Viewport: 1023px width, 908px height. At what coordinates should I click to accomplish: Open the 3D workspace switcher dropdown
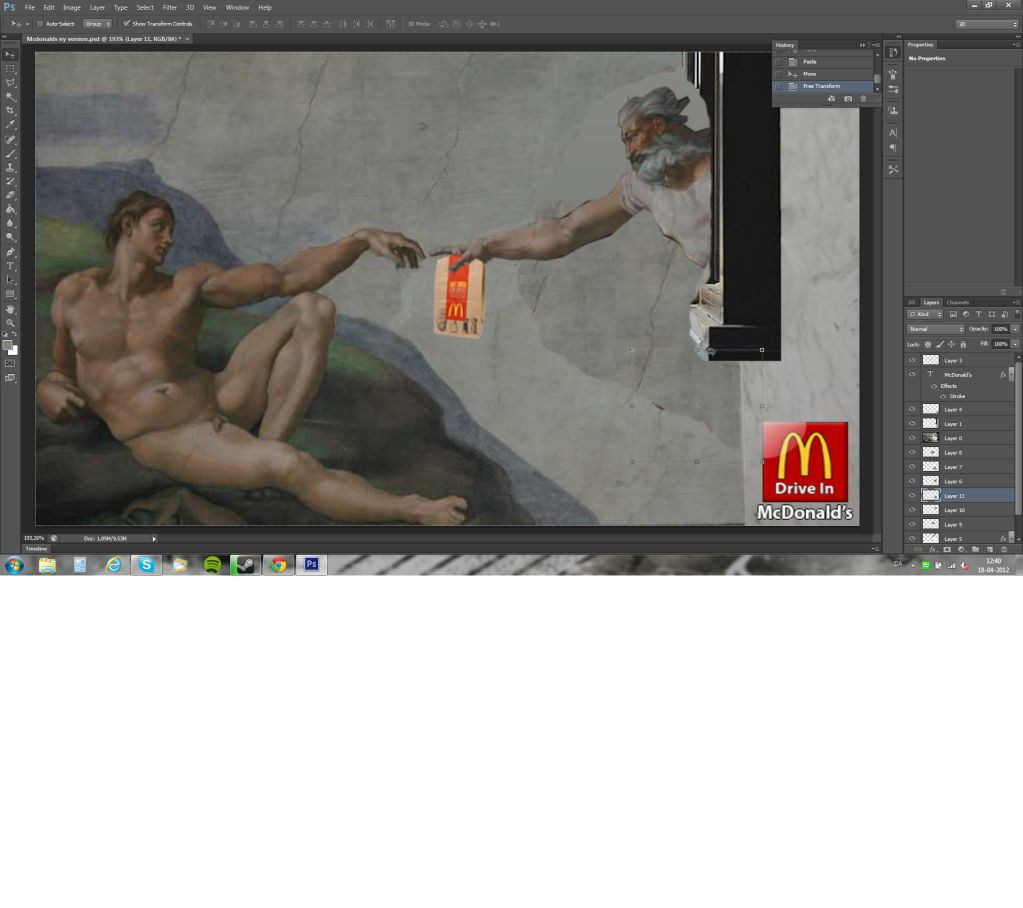[986, 24]
